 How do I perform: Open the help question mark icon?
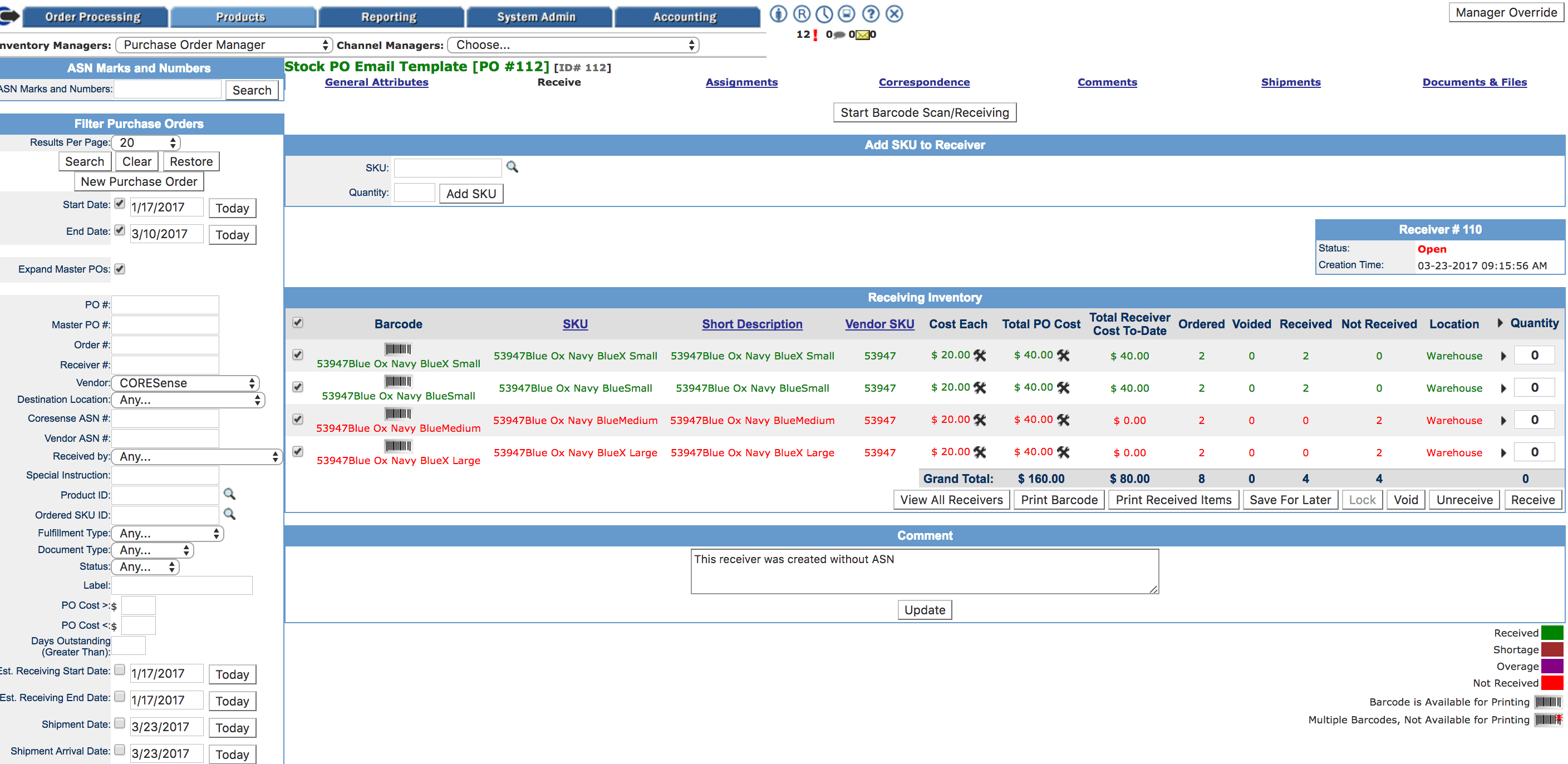click(871, 13)
